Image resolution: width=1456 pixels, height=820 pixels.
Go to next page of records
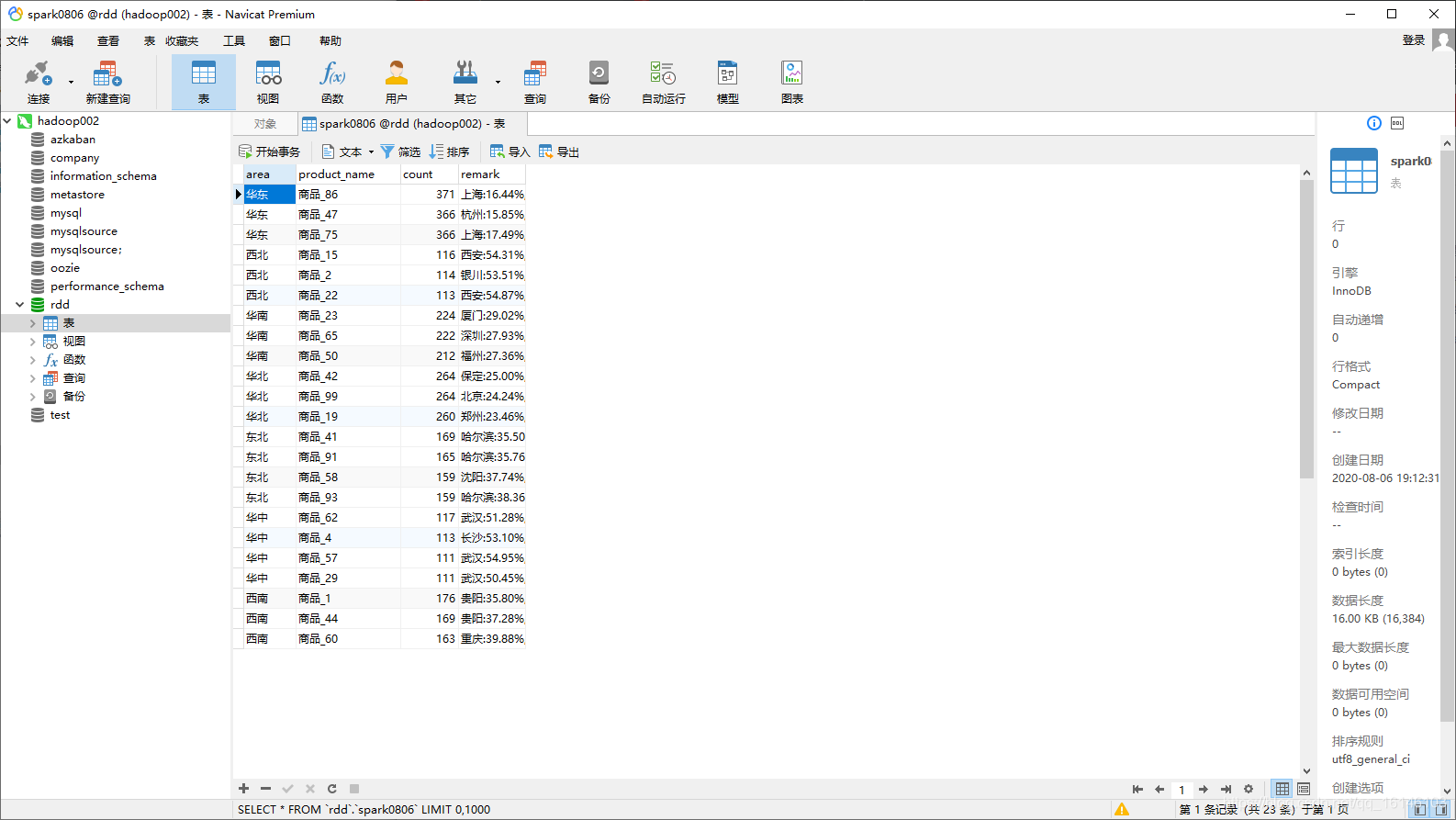1204,789
